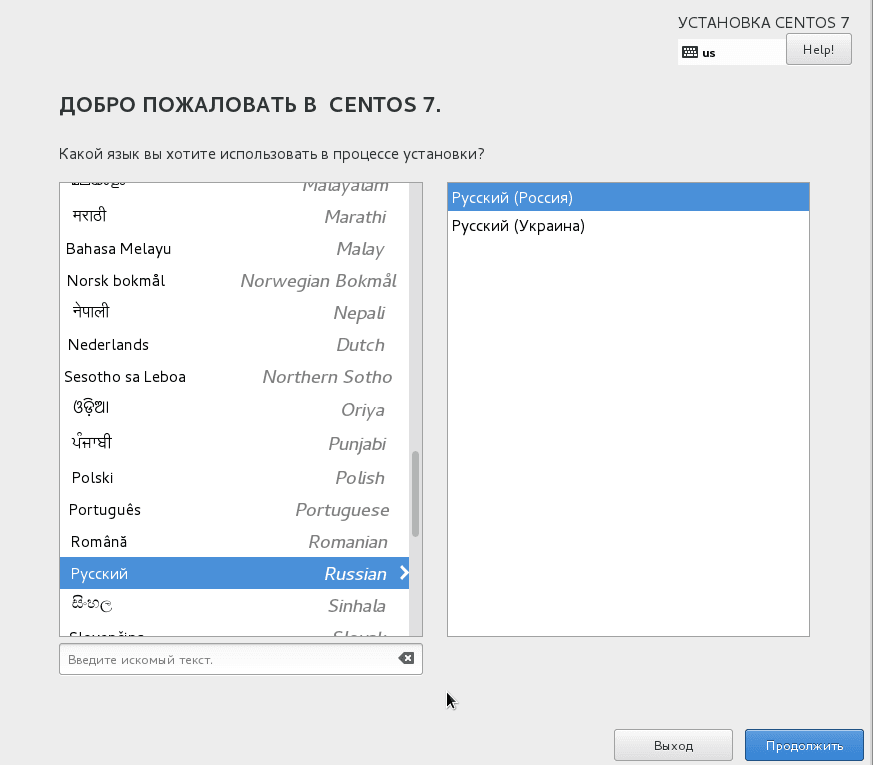Select Română (Romanian) language
The image size is (873, 765).
[x=234, y=542]
